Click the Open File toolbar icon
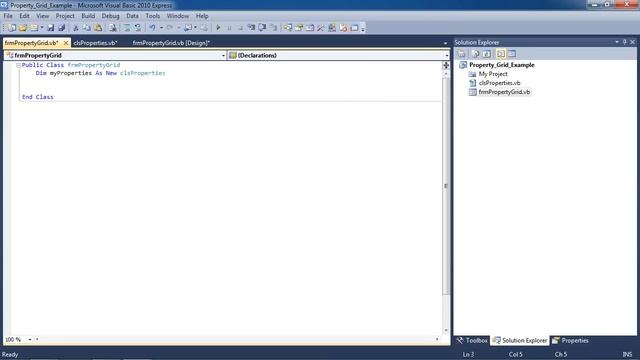This screenshot has width=640, height=360. coord(23,28)
